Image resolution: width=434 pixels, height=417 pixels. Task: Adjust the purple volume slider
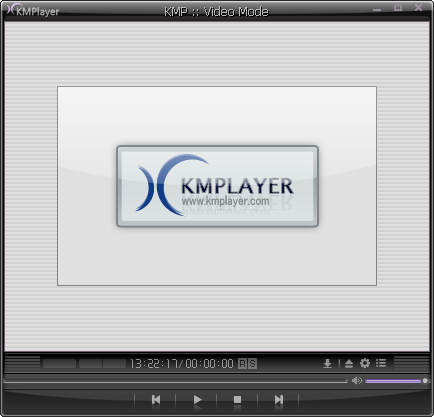pyautogui.click(x=397, y=381)
